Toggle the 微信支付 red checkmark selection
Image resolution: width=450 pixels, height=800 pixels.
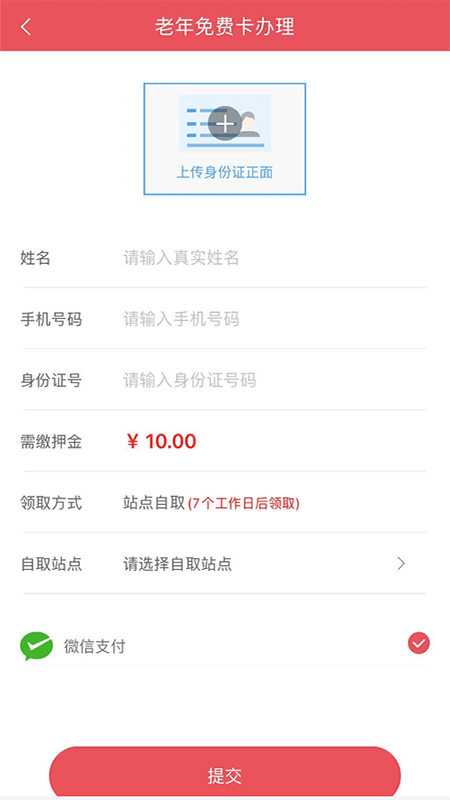coord(419,643)
